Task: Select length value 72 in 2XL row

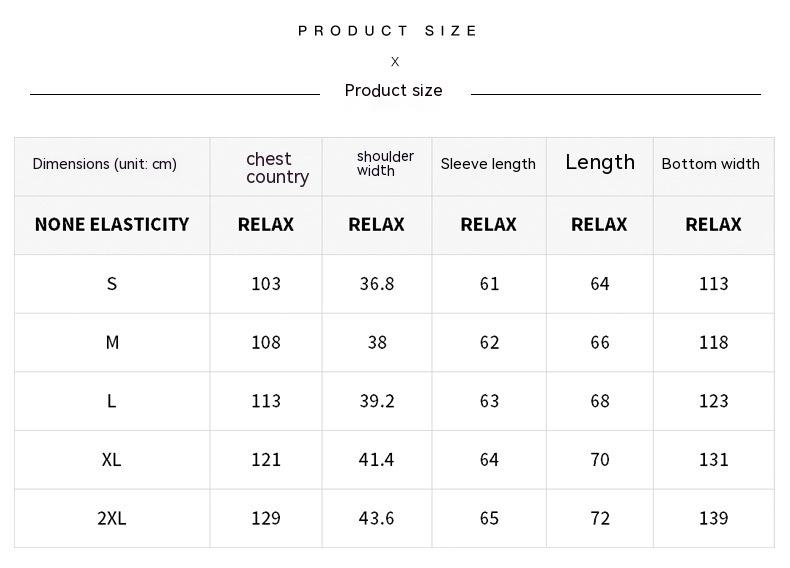Action: click(600, 518)
